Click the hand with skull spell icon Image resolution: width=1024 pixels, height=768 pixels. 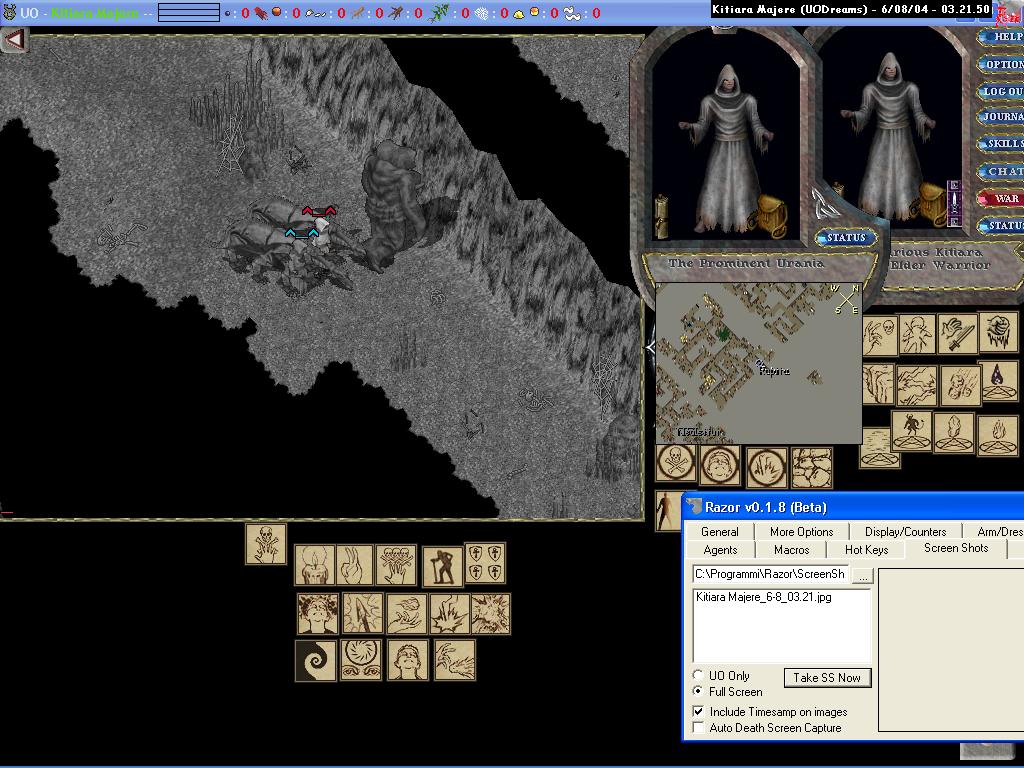[880, 335]
